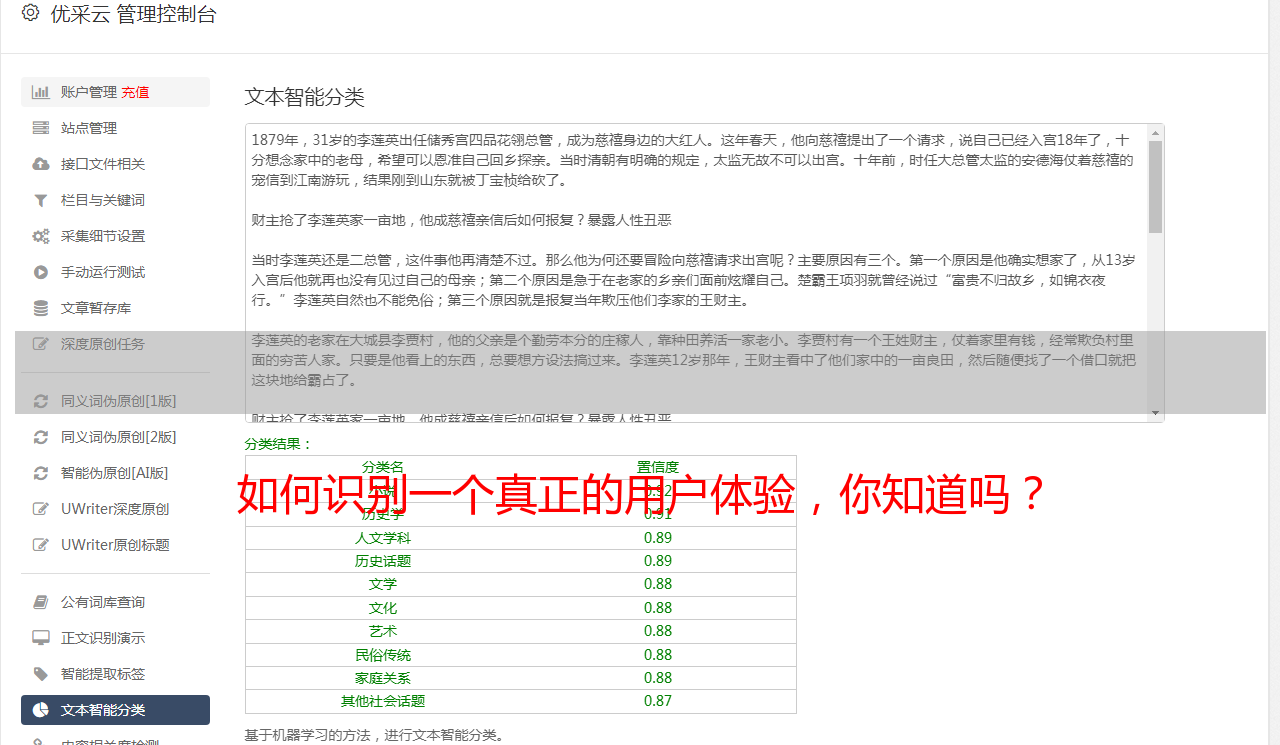Click the 分类结果： label
Screen dimensions: 1280x745
click(279, 444)
